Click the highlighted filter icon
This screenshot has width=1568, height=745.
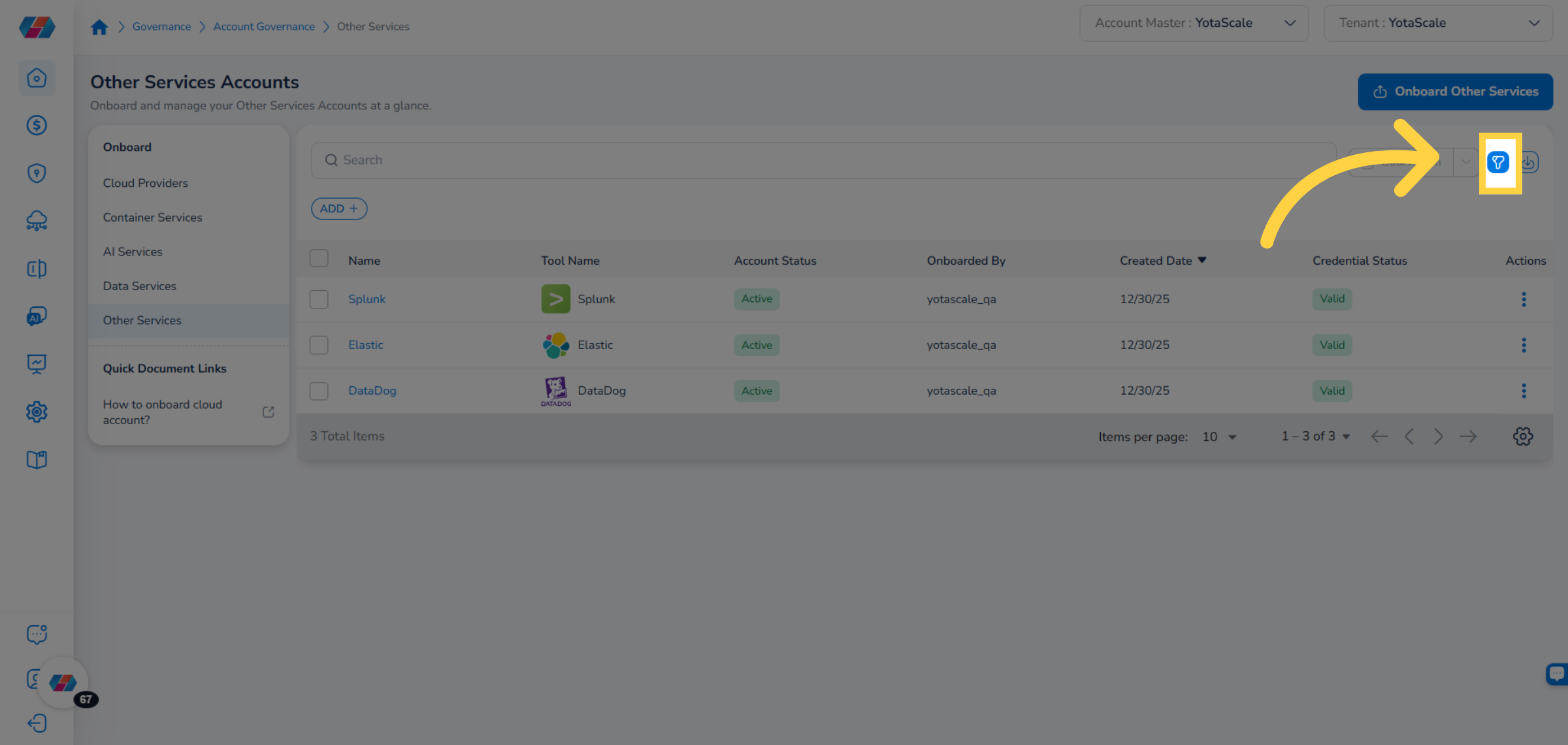(1498, 162)
